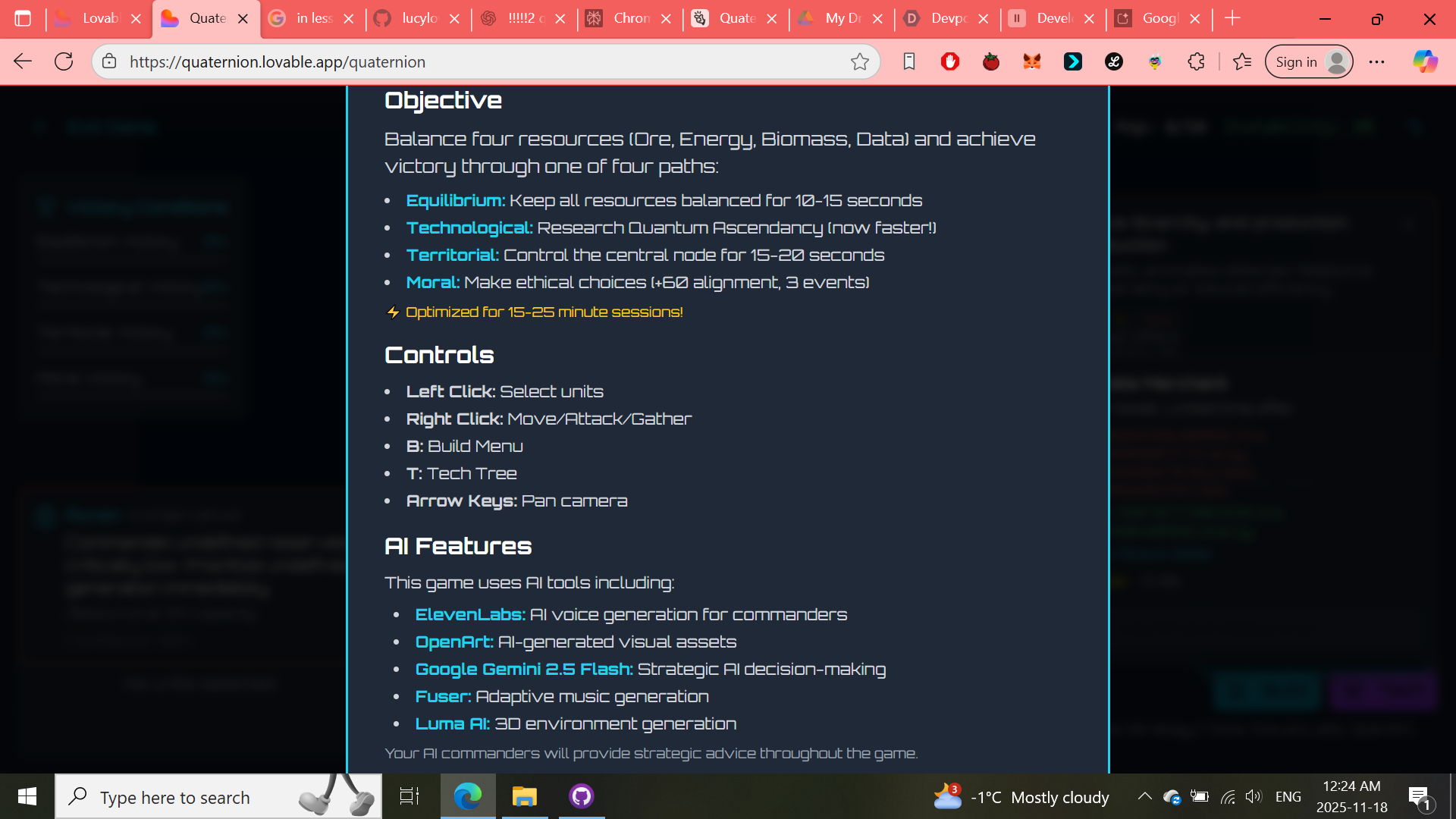
Task: Open the red adblocker shield extension
Action: click(x=949, y=61)
